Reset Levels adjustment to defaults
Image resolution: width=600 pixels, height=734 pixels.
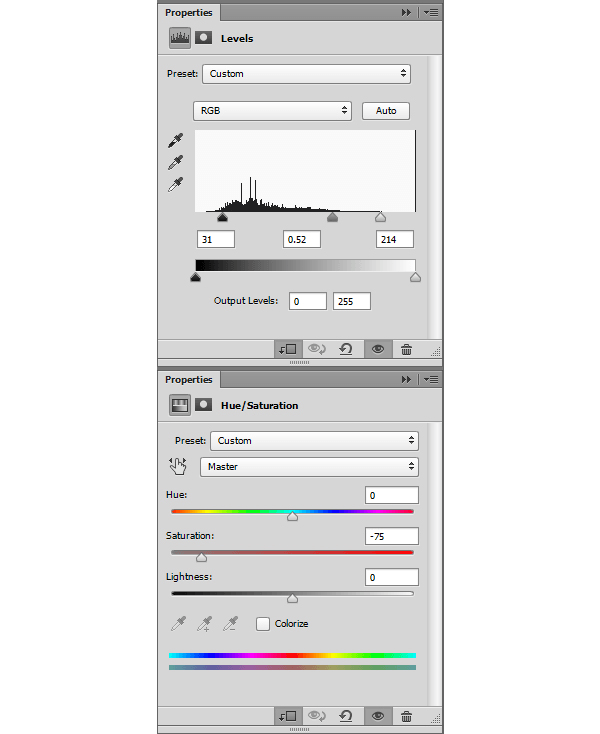coord(346,349)
